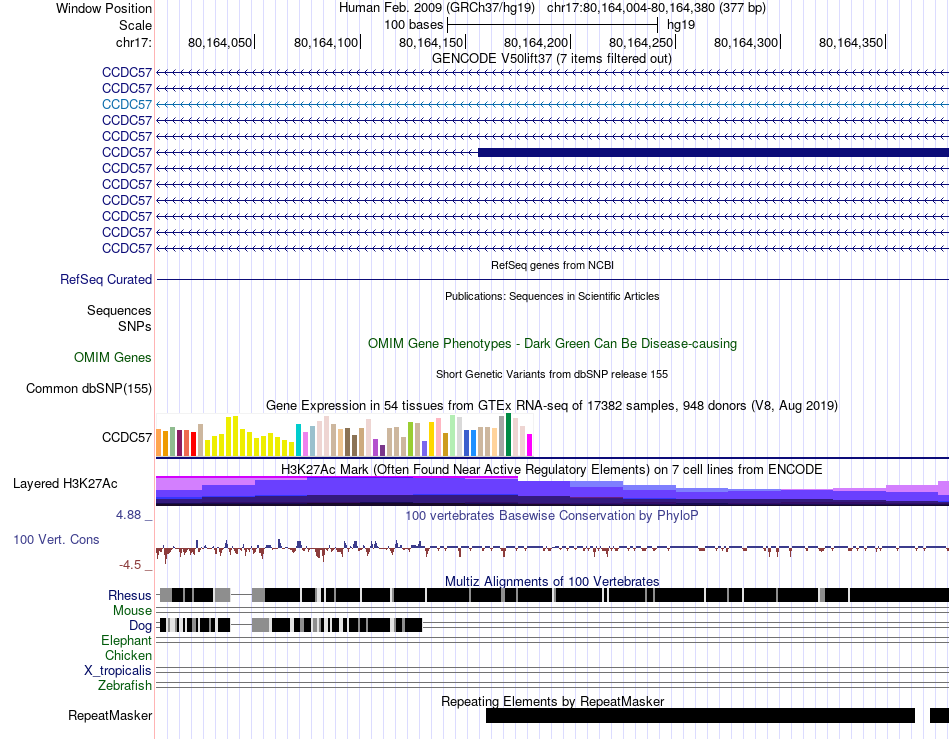Click the Common dbSNP(155) track label
The width and height of the screenshot is (950, 739).
89,388
